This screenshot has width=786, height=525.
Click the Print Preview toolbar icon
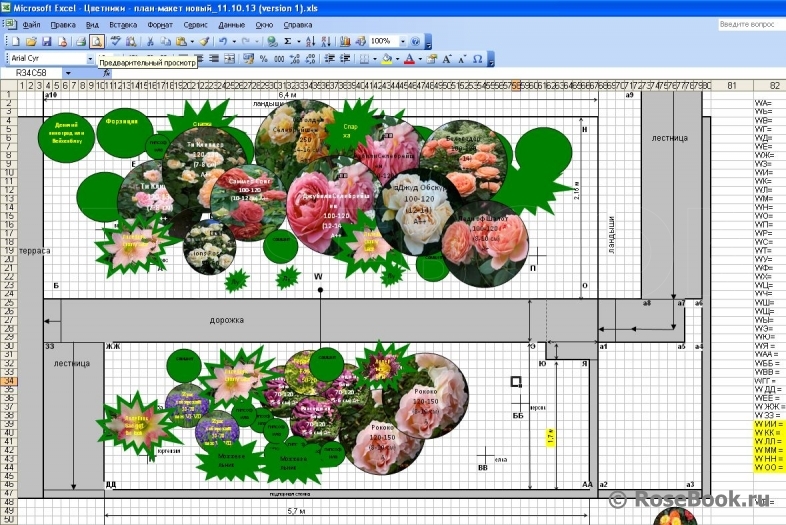click(x=97, y=41)
